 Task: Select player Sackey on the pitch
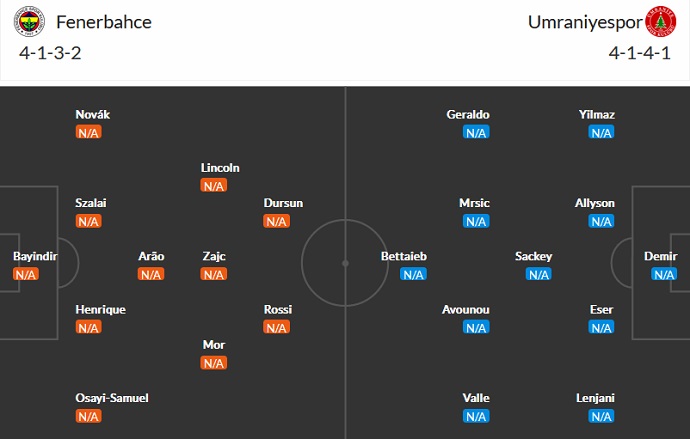tap(534, 256)
